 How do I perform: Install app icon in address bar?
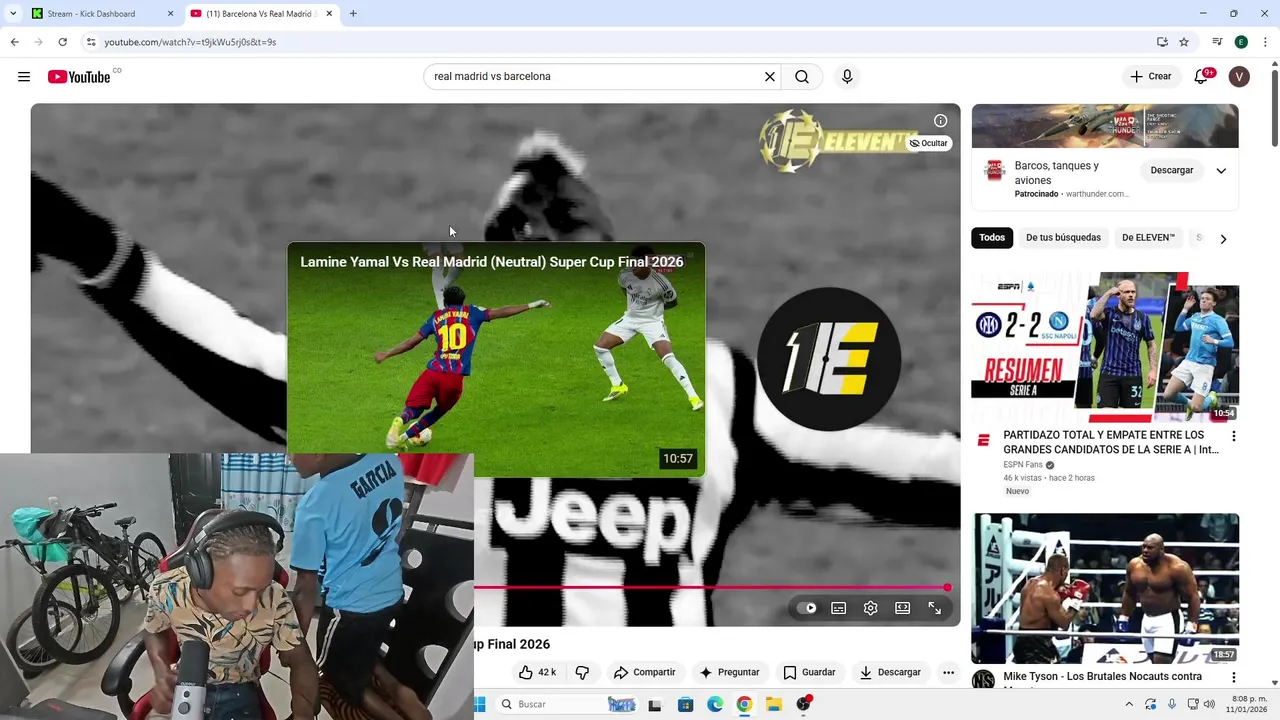[x=1162, y=42]
